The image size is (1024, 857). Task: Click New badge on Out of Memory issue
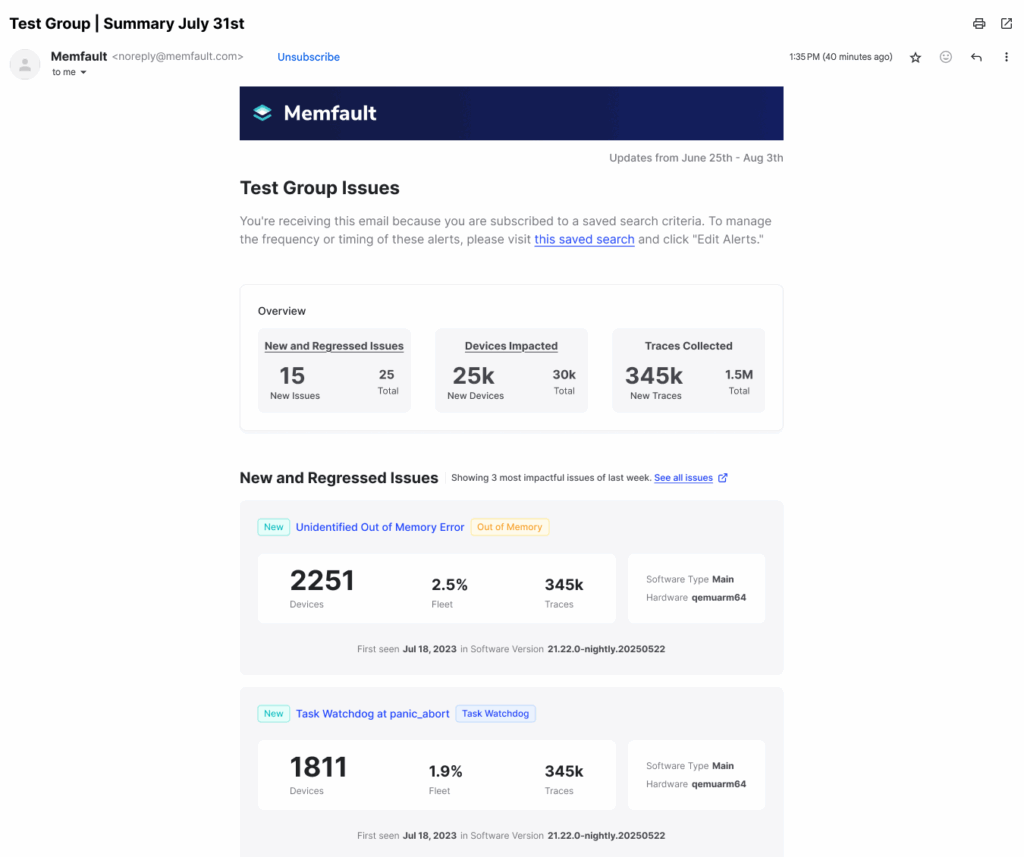[274, 527]
